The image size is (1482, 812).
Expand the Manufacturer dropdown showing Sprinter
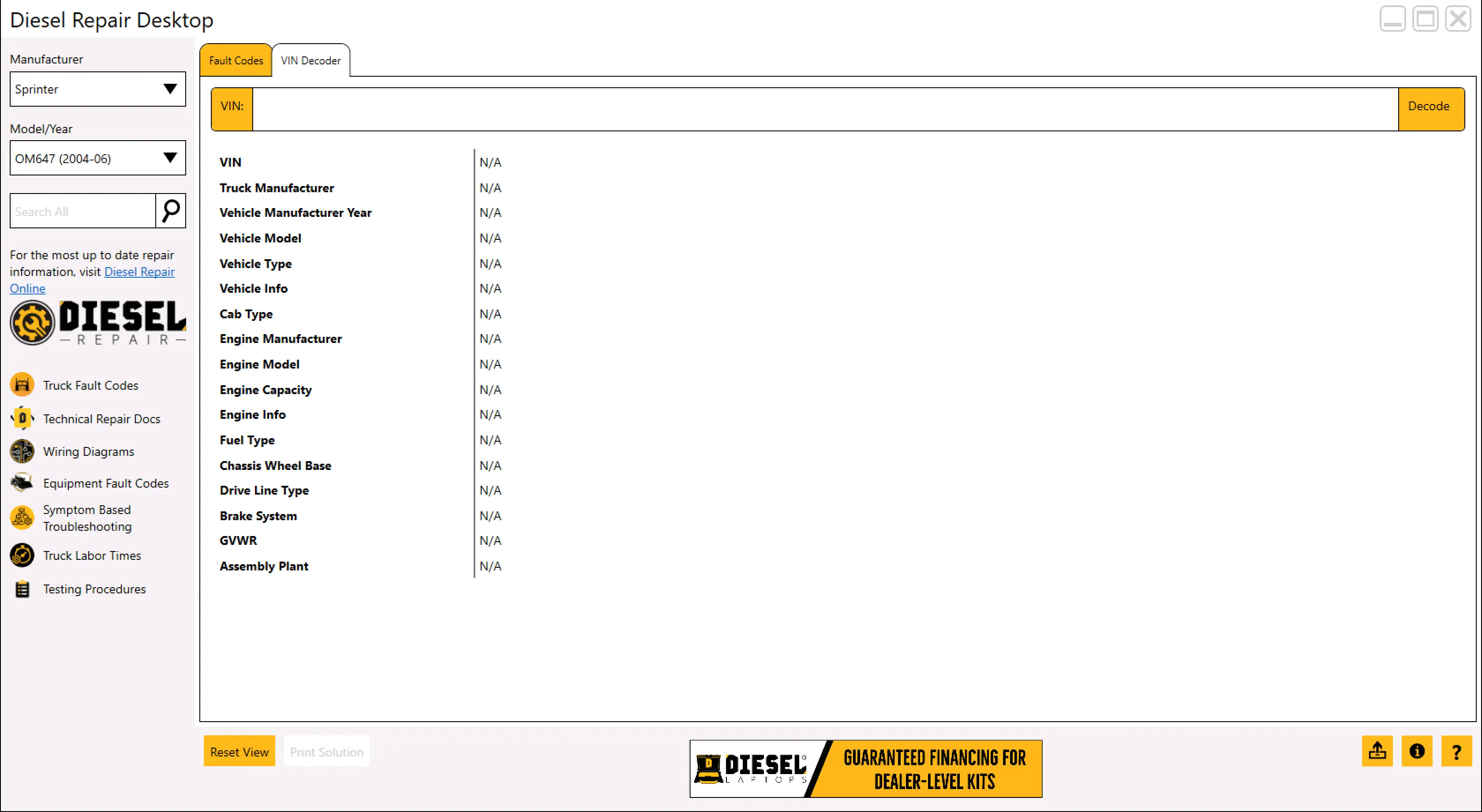98,89
